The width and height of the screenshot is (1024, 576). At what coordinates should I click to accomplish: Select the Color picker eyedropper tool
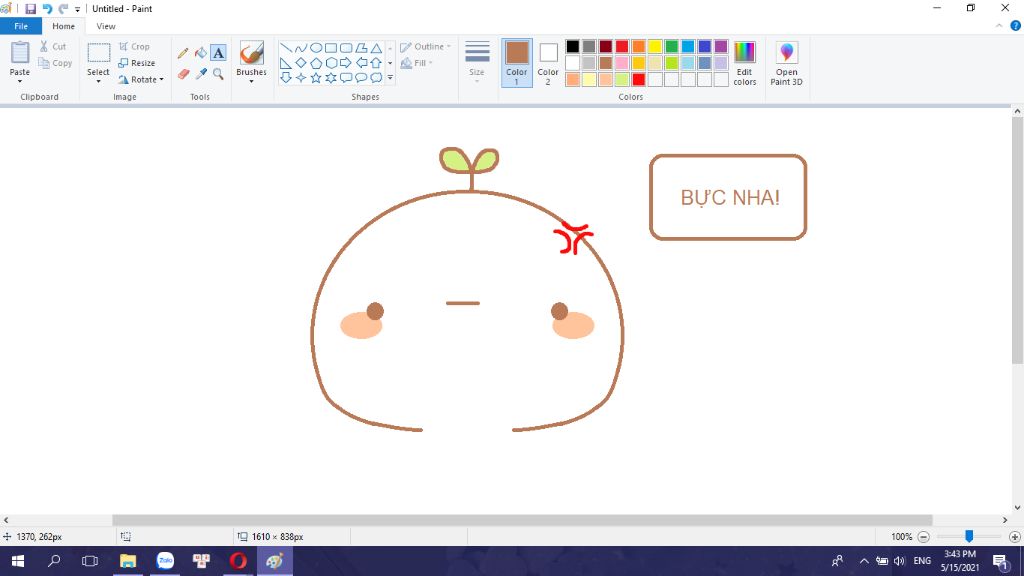pyautogui.click(x=200, y=74)
